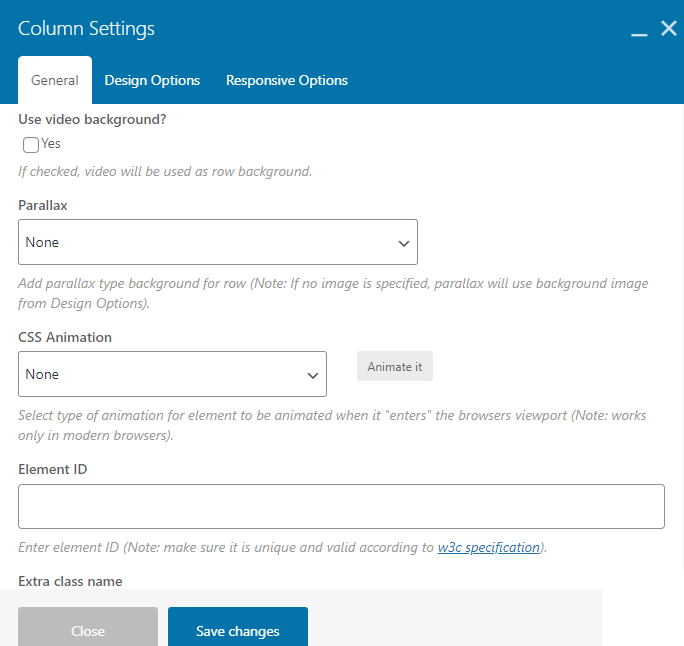Click the CSS Animation dropdown chevron arrow
Viewport: 684px width, 646px height.
coord(313,376)
